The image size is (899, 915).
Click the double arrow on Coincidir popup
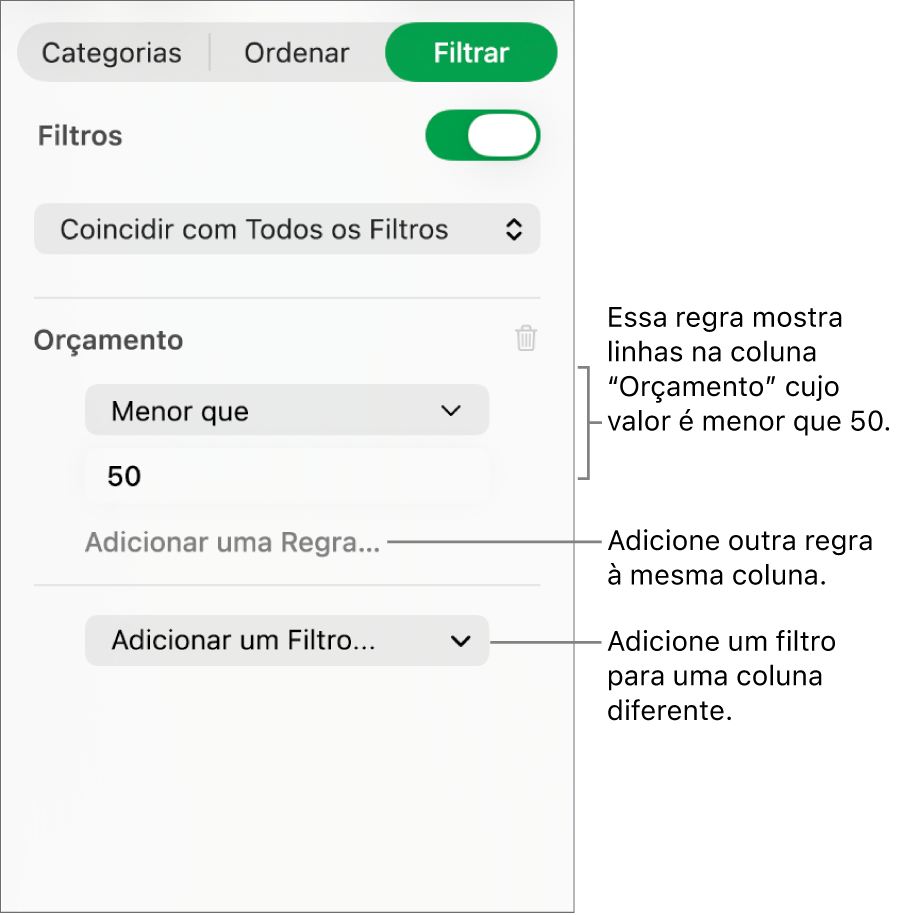(514, 229)
